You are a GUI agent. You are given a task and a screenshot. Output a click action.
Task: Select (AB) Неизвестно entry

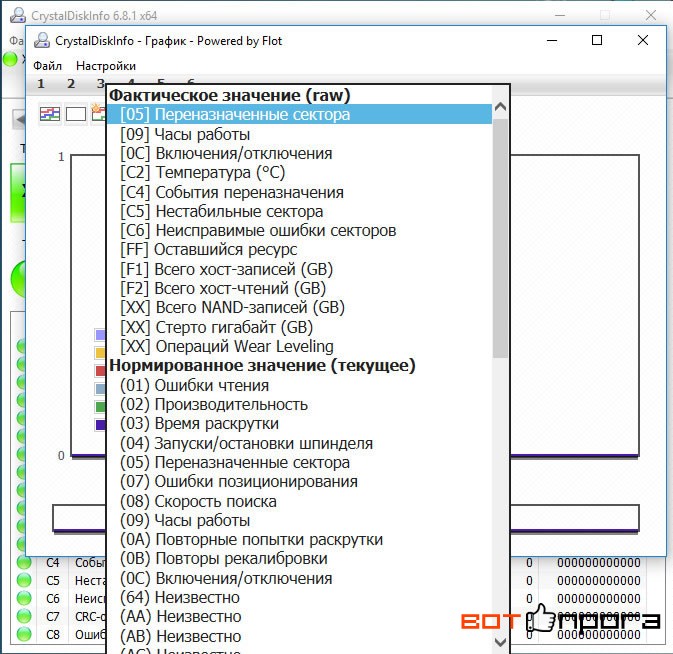pos(299,636)
